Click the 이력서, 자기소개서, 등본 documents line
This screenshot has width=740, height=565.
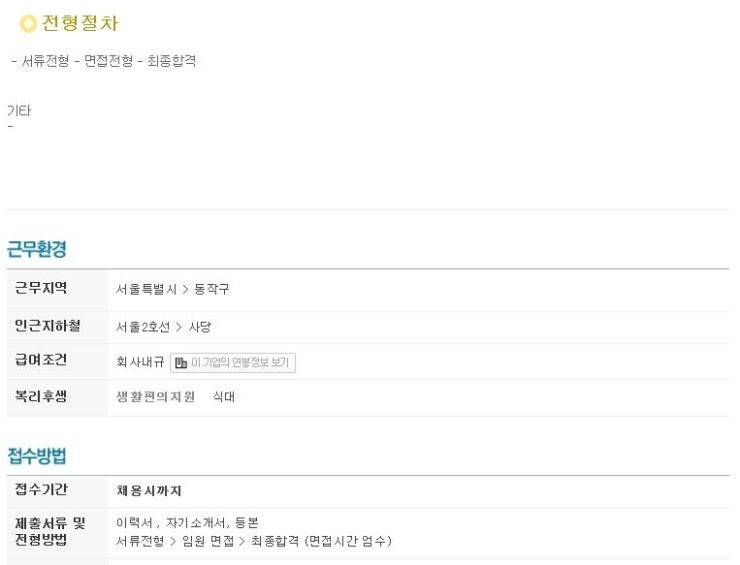coord(187,523)
